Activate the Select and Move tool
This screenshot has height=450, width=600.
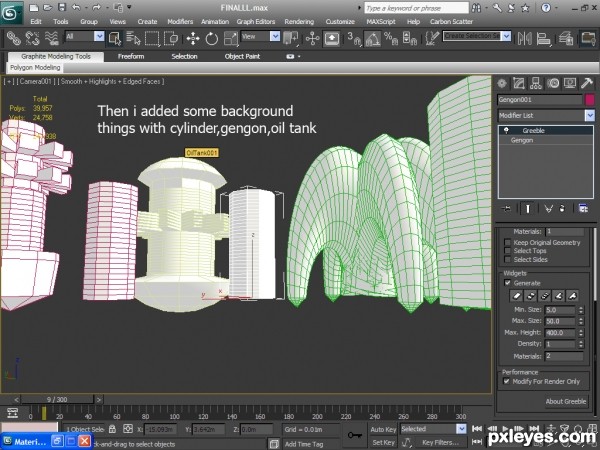(x=193, y=38)
